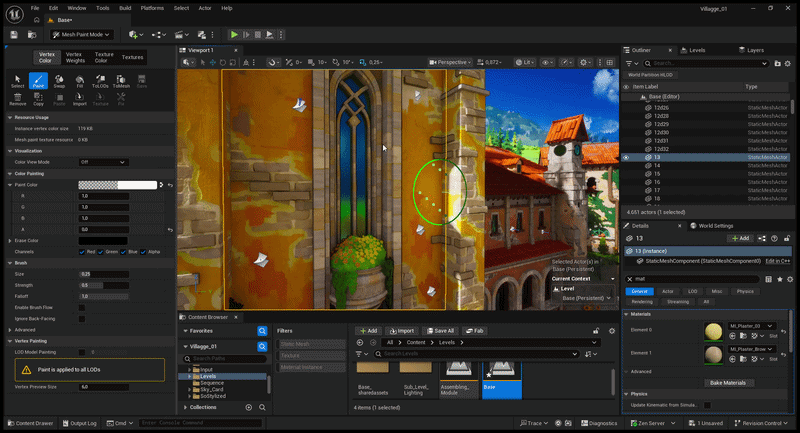Toggle the Red channel checkbox
The image size is (800, 433).
(82, 252)
